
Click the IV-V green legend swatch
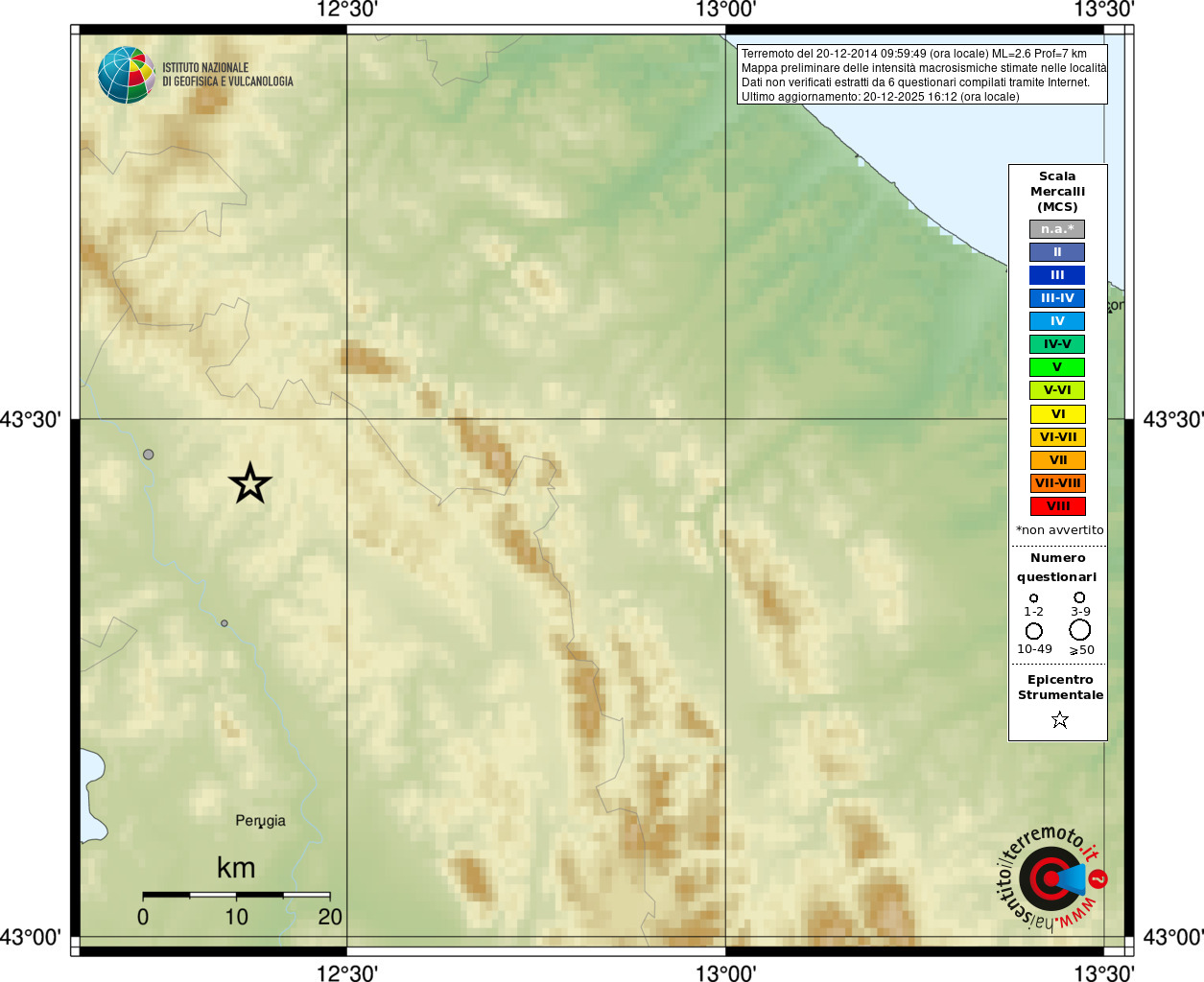pos(1057,344)
